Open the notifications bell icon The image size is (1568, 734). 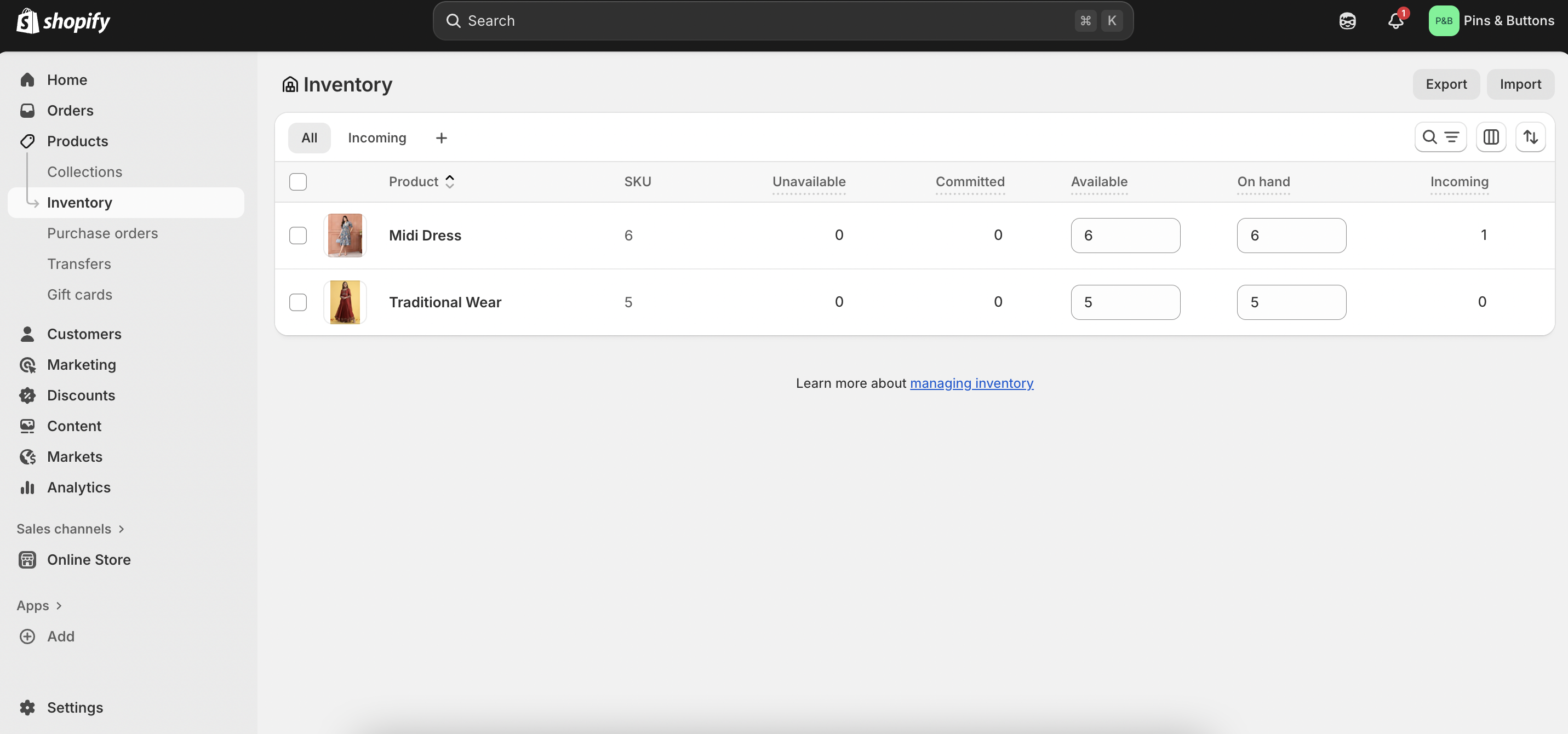coord(1395,21)
